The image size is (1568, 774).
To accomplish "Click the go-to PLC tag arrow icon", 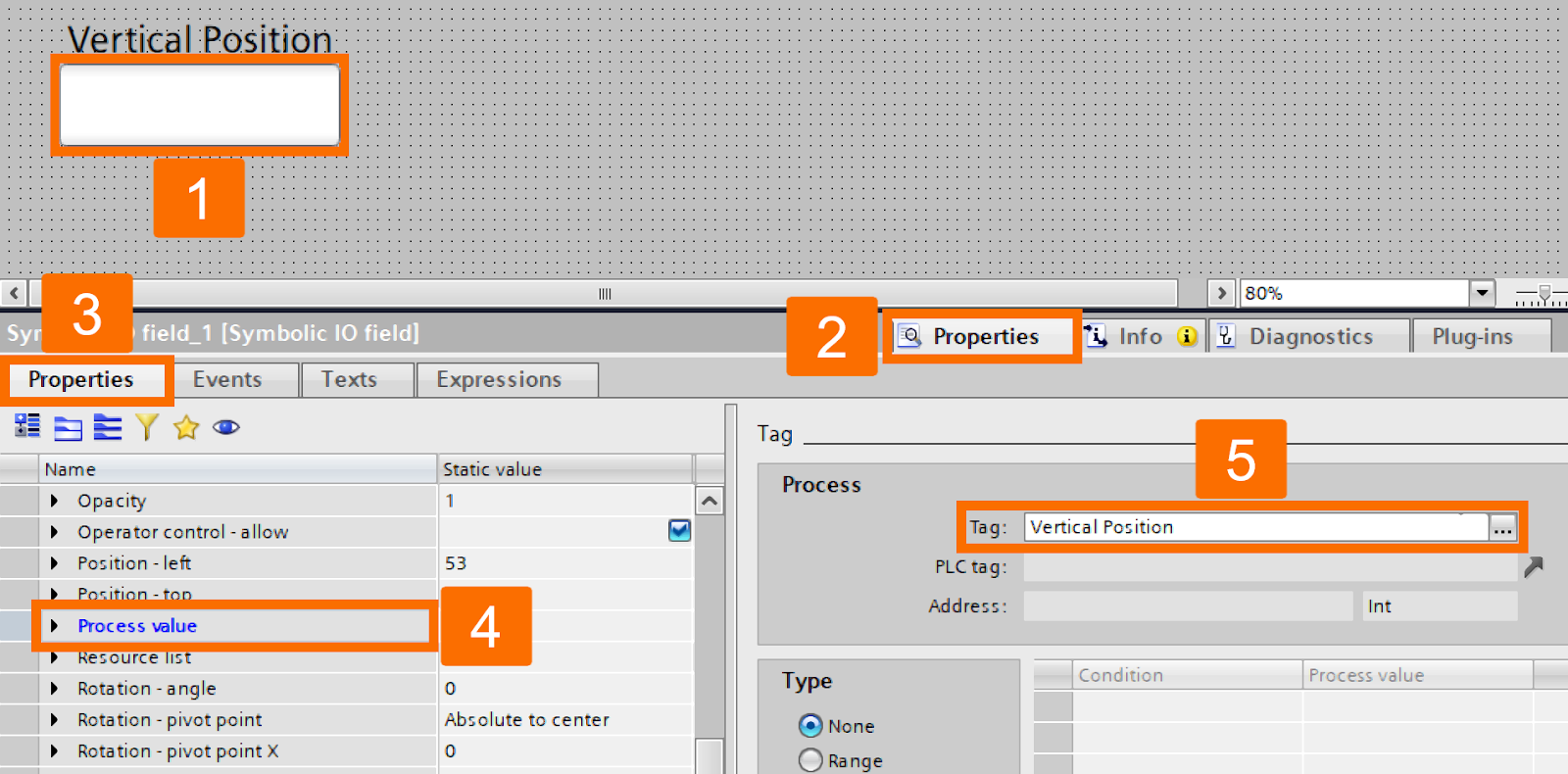I will (x=1534, y=566).
